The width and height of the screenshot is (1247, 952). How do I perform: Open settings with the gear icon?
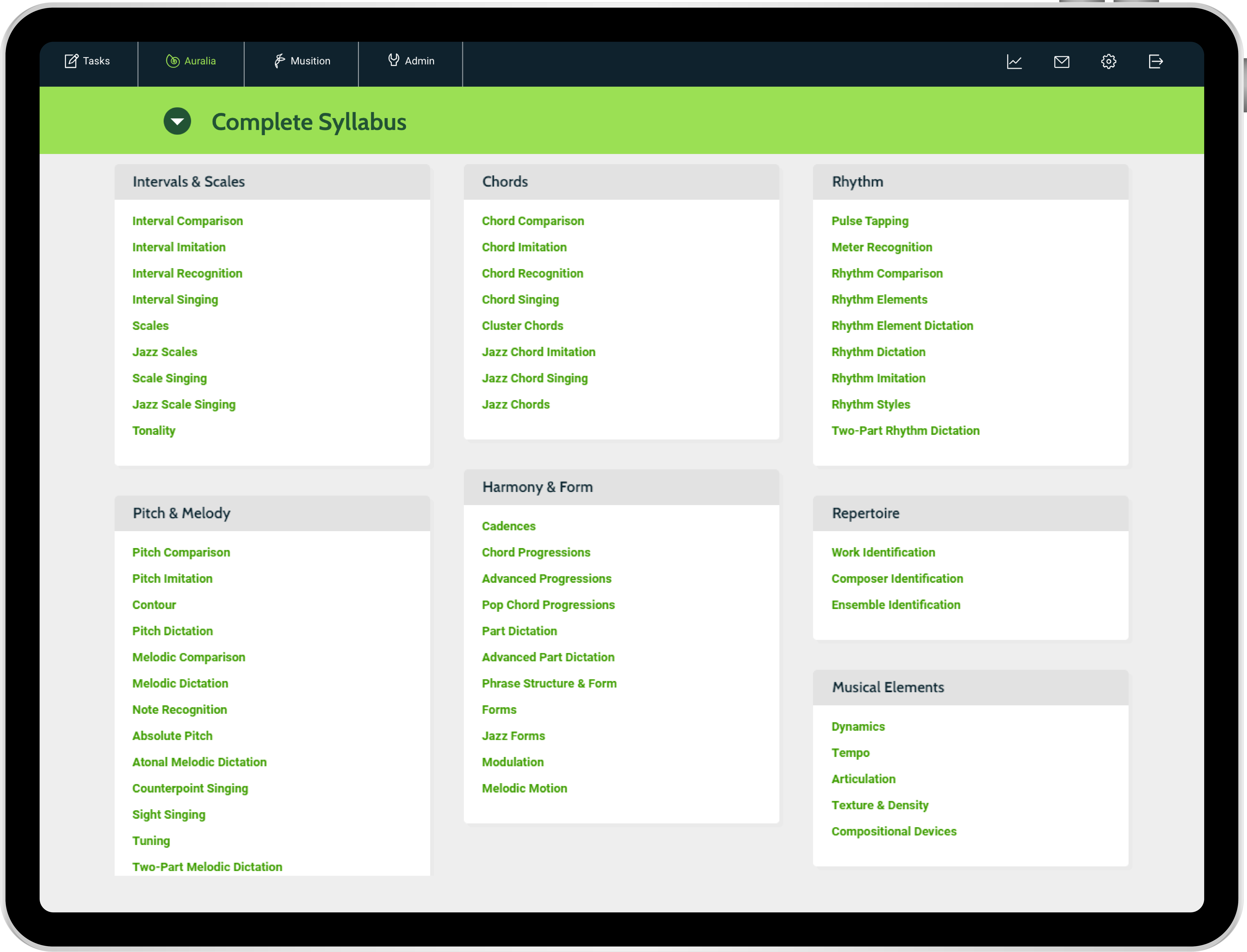(x=1108, y=61)
